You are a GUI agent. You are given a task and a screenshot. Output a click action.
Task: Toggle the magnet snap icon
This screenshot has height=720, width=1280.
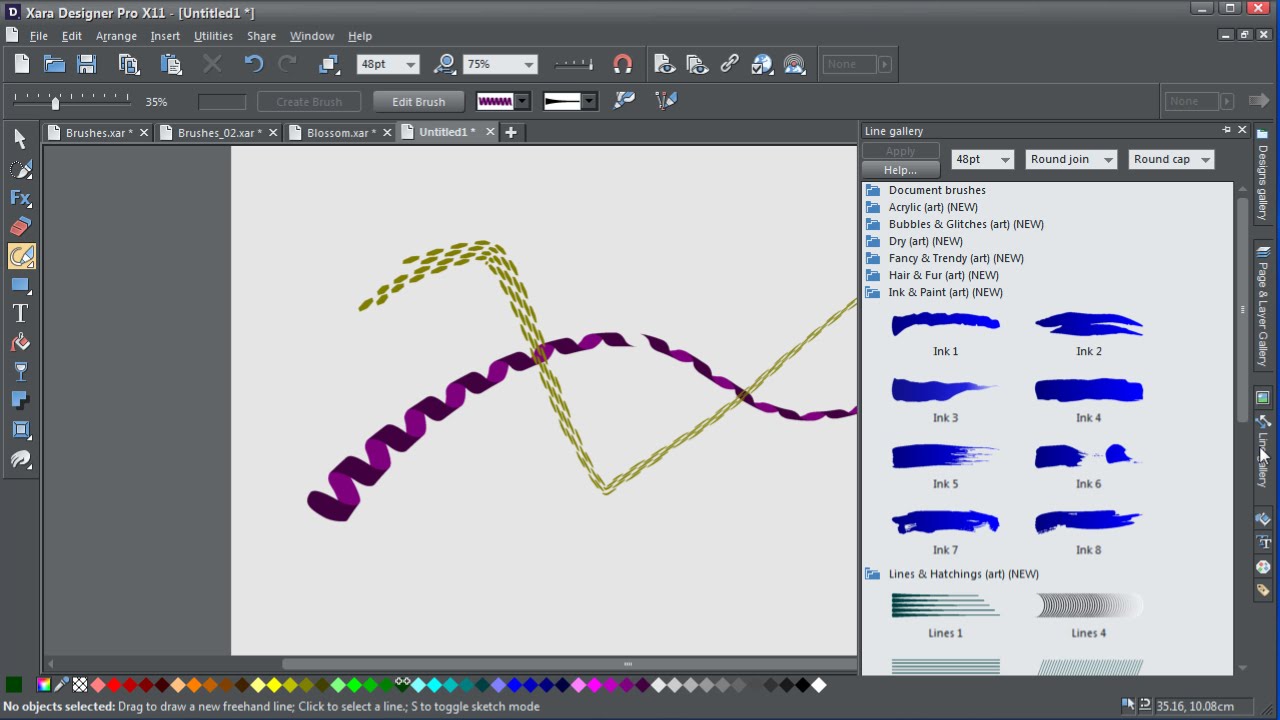pyautogui.click(x=622, y=64)
